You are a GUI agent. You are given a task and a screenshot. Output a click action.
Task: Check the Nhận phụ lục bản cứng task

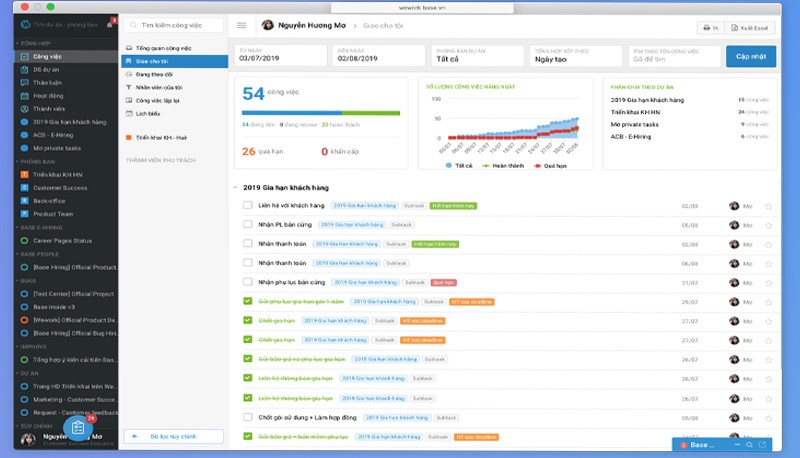[x=247, y=282]
